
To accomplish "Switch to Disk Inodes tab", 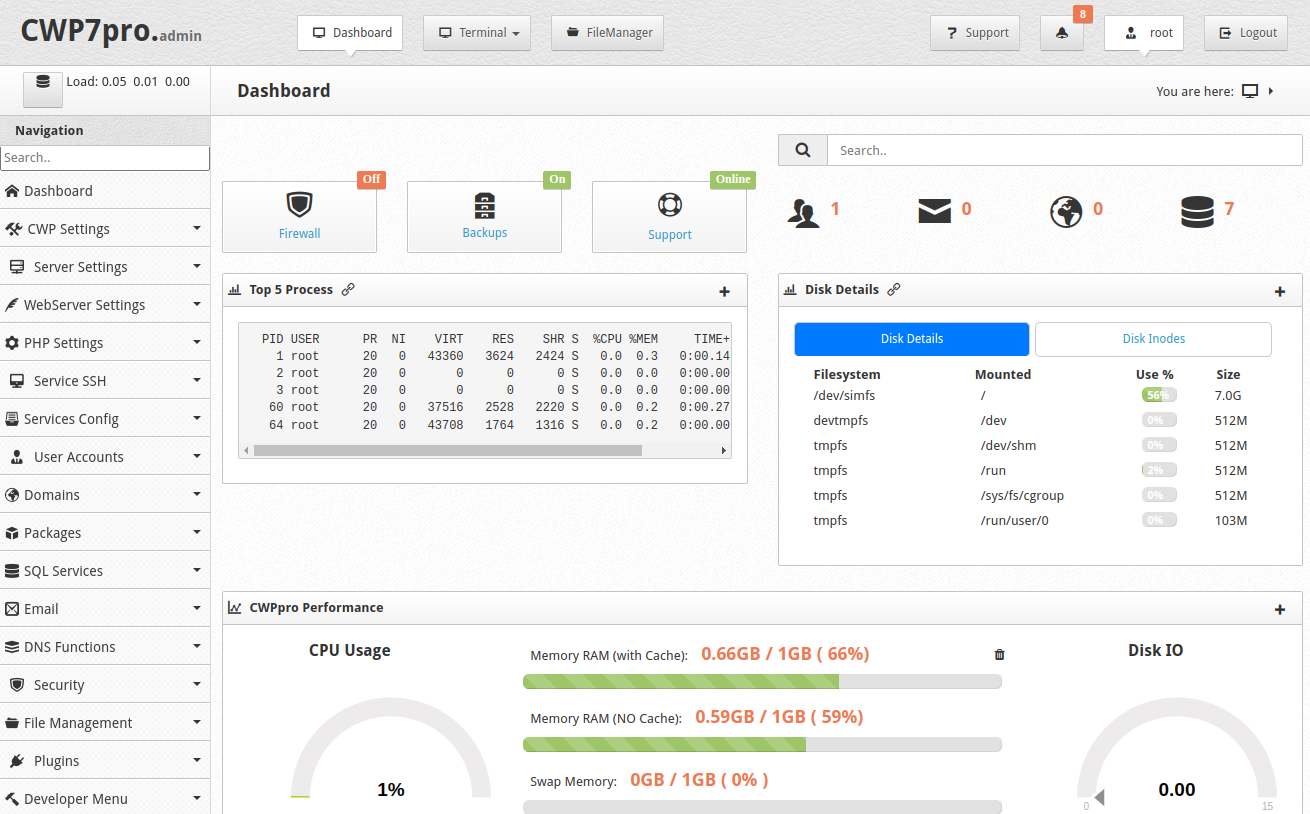I will point(1153,339).
